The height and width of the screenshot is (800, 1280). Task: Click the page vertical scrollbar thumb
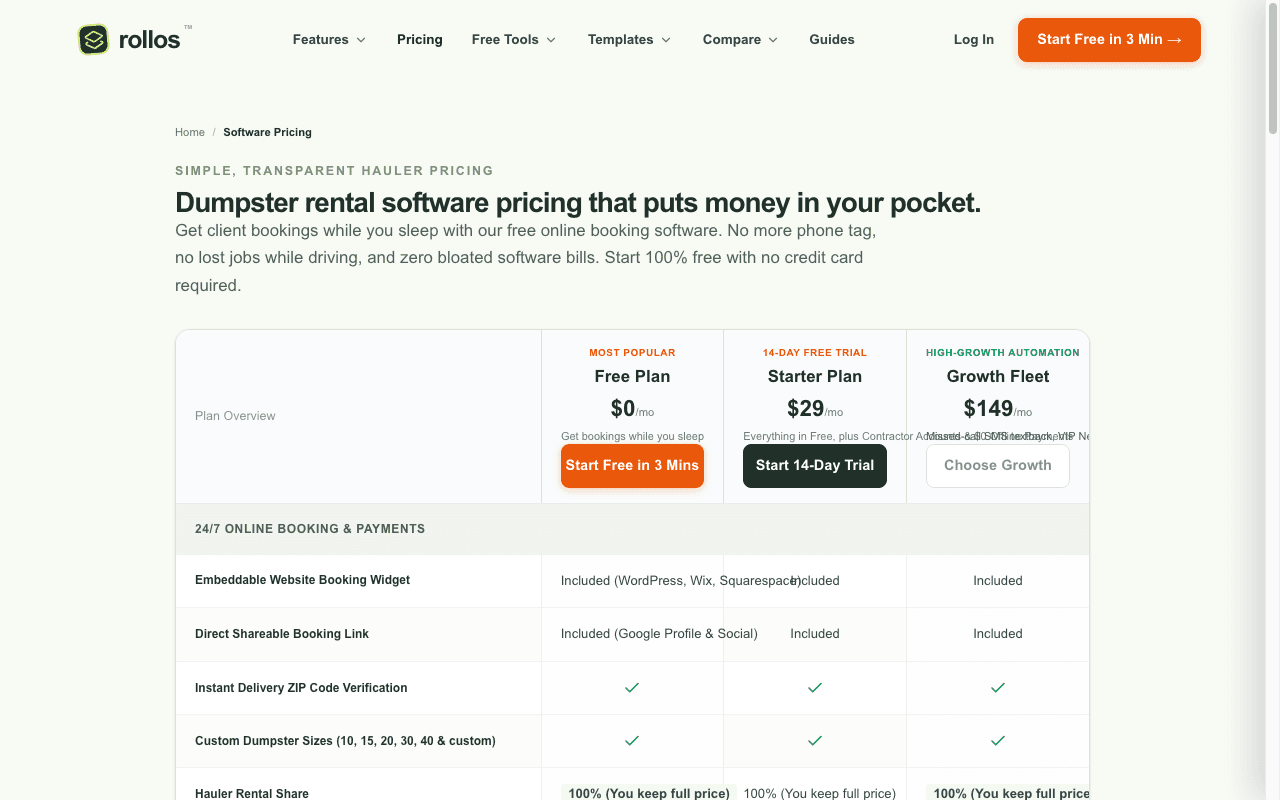(x=1273, y=68)
